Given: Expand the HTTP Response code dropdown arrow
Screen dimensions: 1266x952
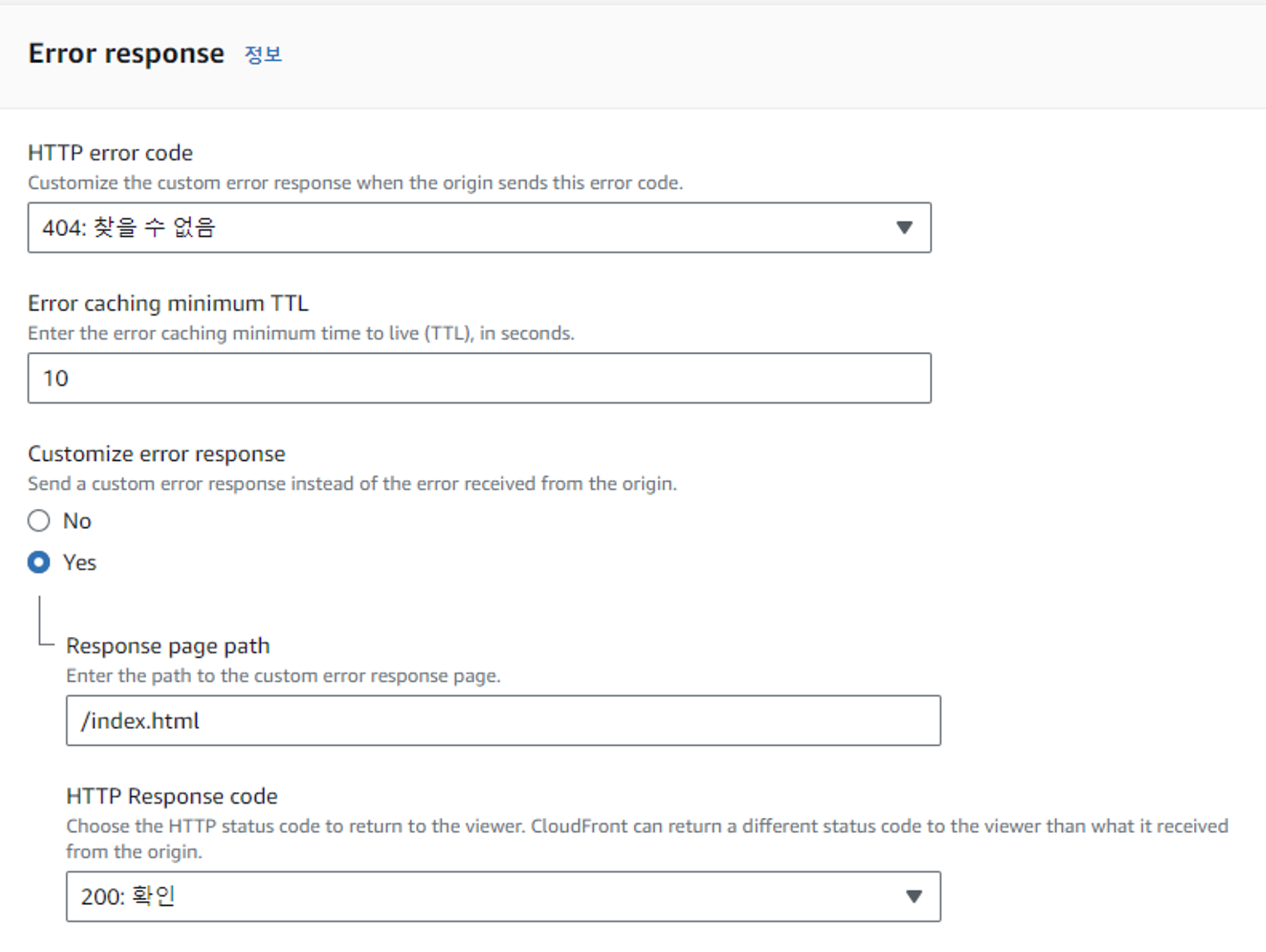Looking at the screenshot, I should [913, 896].
